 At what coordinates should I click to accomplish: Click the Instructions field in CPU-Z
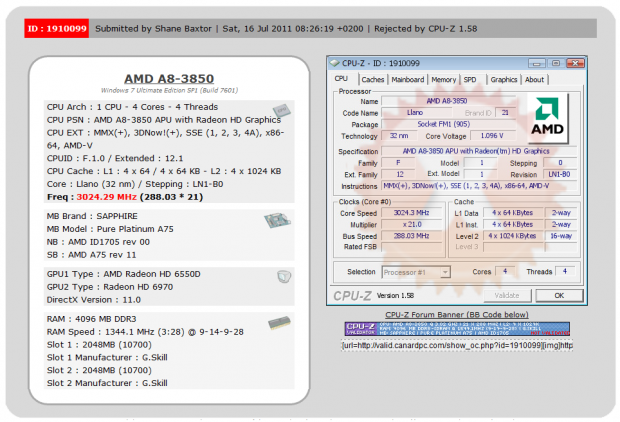click(x=479, y=186)
